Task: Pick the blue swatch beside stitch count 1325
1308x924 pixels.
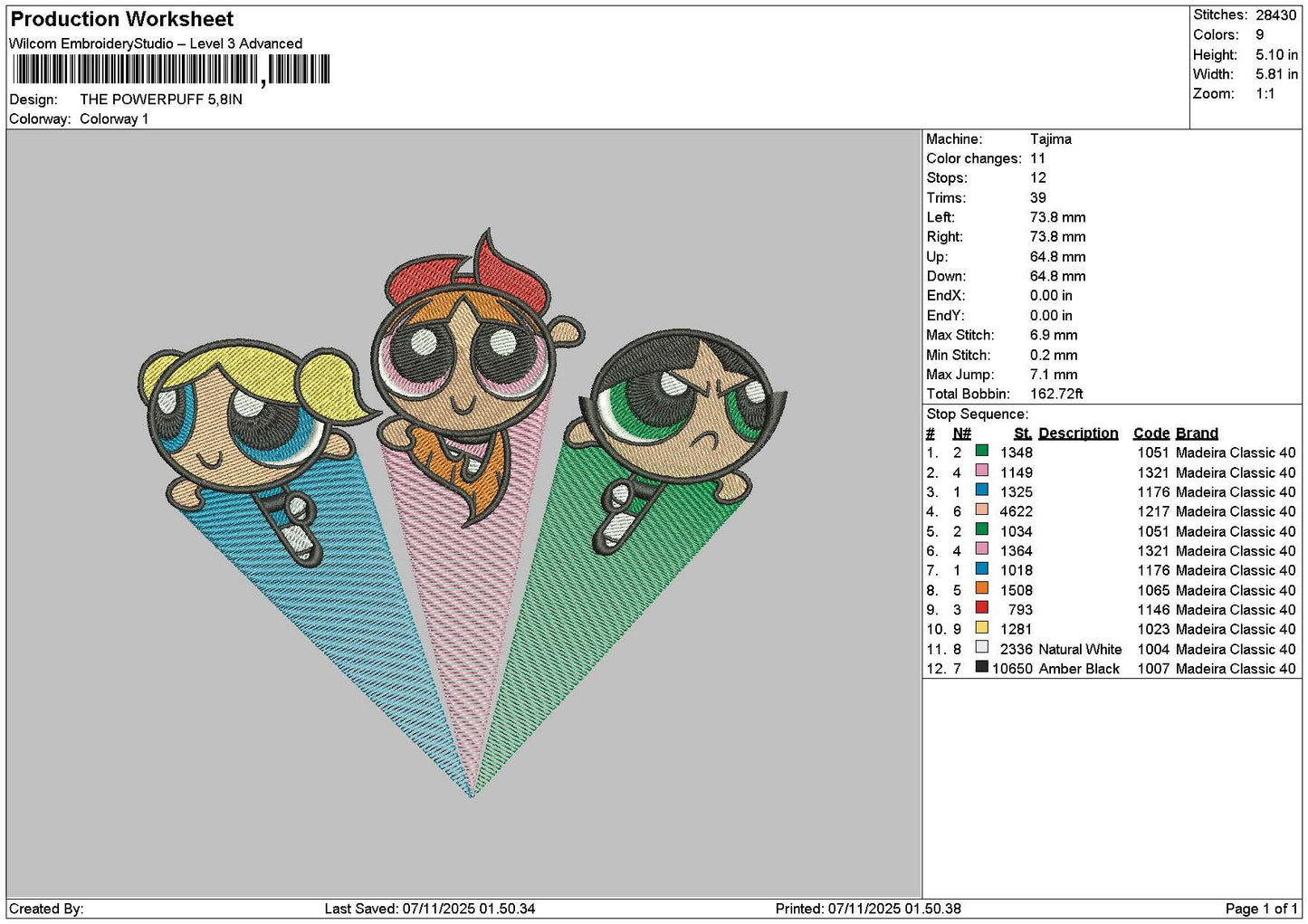Action: pyautogui.click(x=981, y=491)
